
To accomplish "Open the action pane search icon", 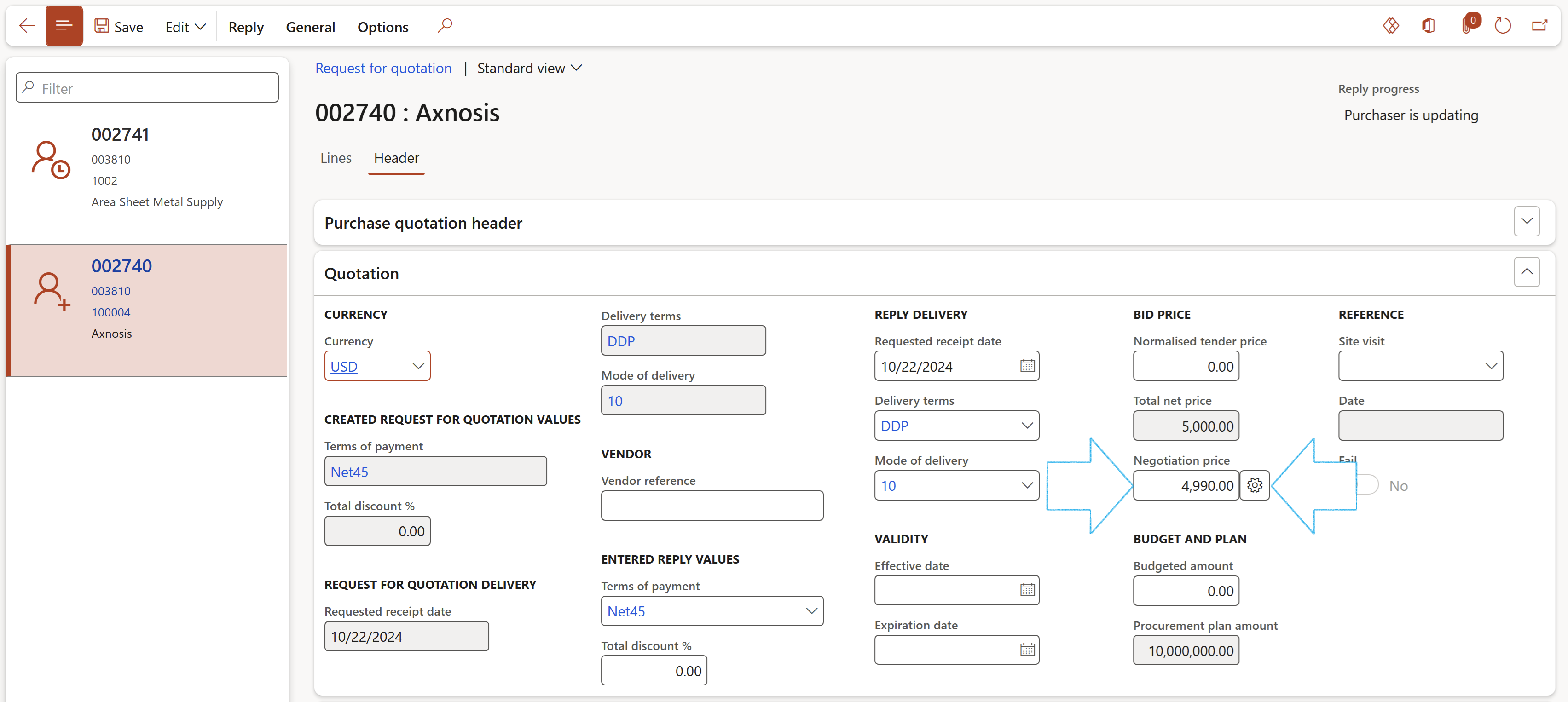I will tap(445, 26).
